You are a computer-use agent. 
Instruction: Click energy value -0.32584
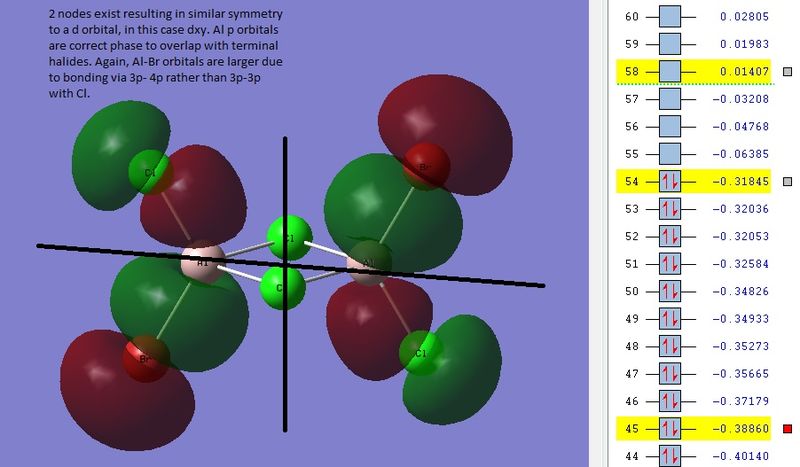(741, 264)
